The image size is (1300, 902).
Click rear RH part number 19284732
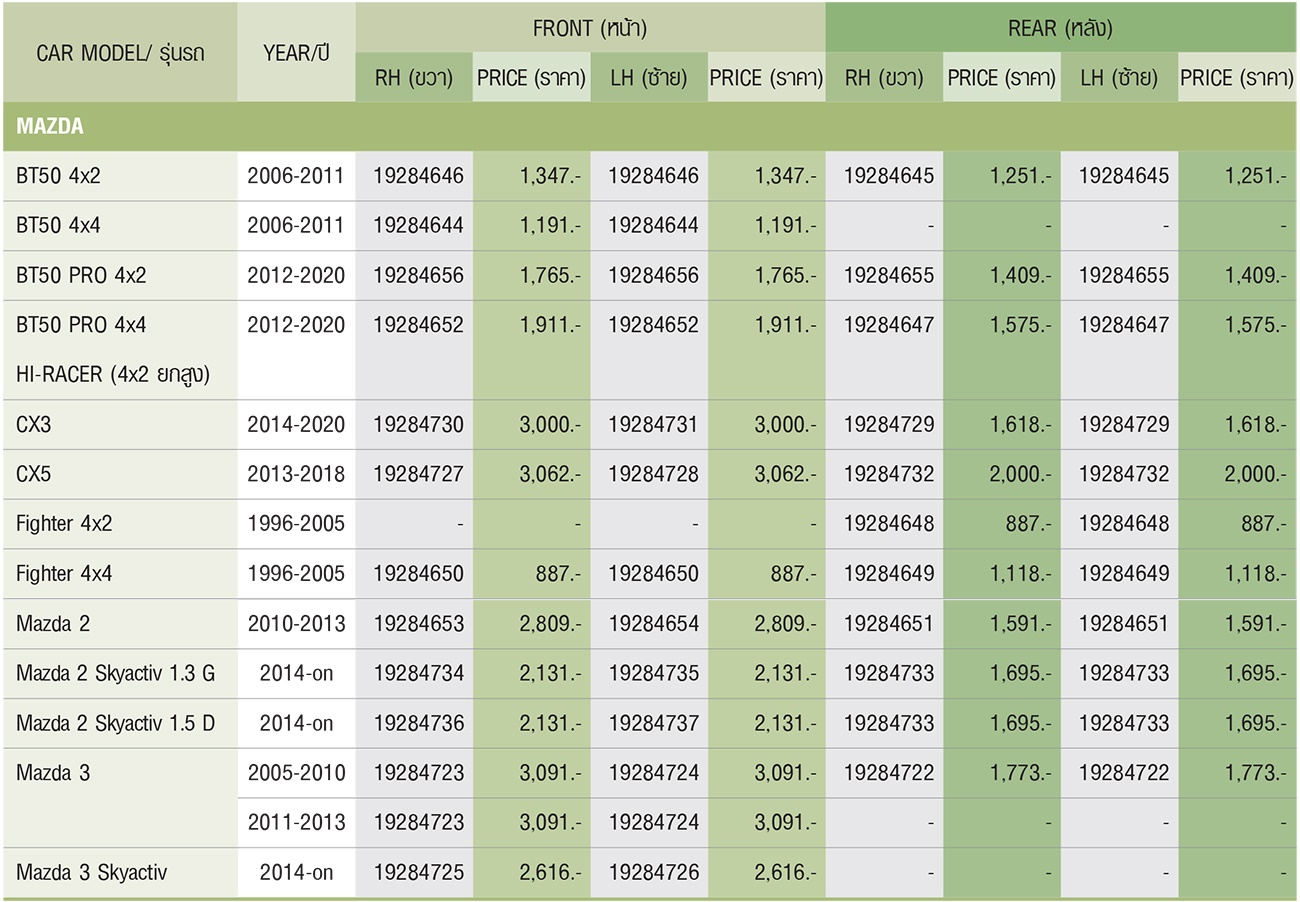tap(889, 474)
